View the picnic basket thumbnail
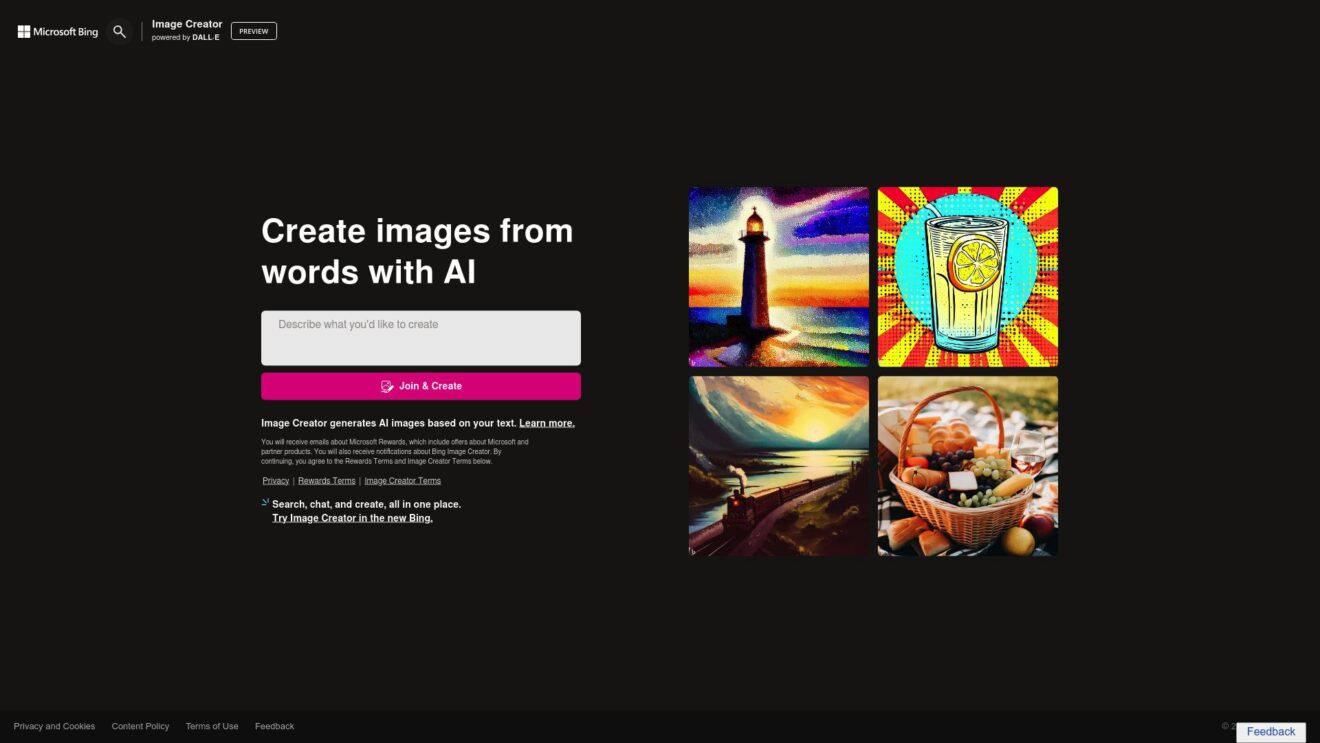The width and height of the screenshot is (1320, 743). point(967,465)
